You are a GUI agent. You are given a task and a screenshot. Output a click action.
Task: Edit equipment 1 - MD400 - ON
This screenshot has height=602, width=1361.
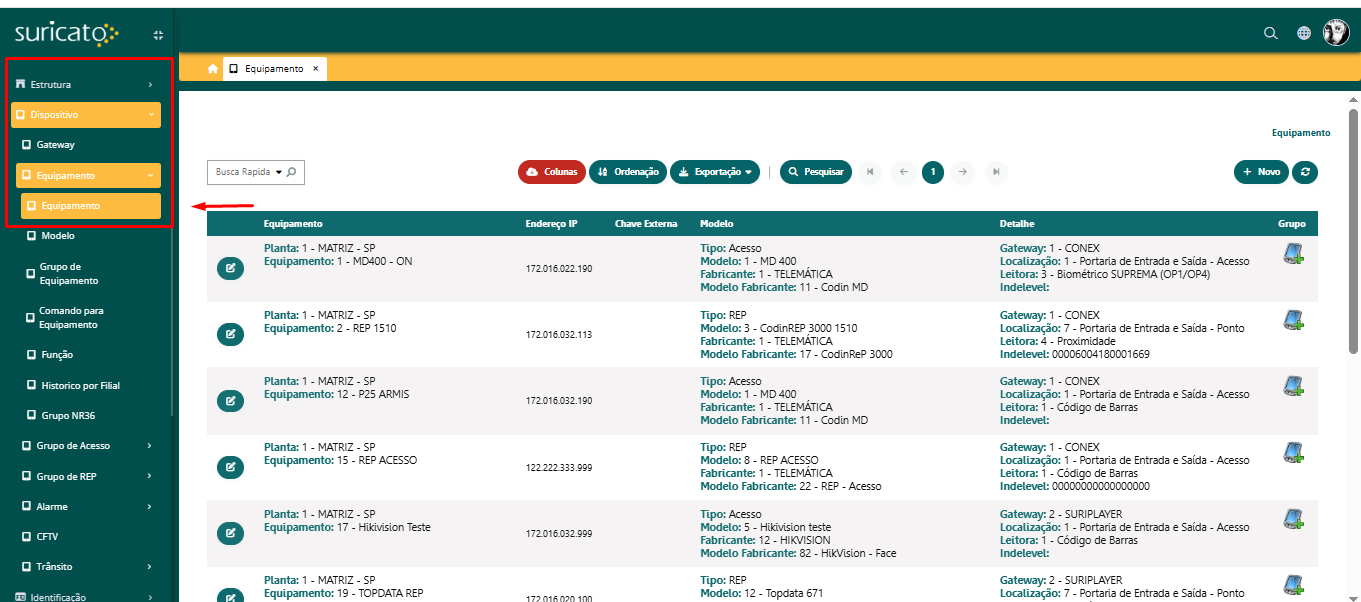[x=230, y=268]
